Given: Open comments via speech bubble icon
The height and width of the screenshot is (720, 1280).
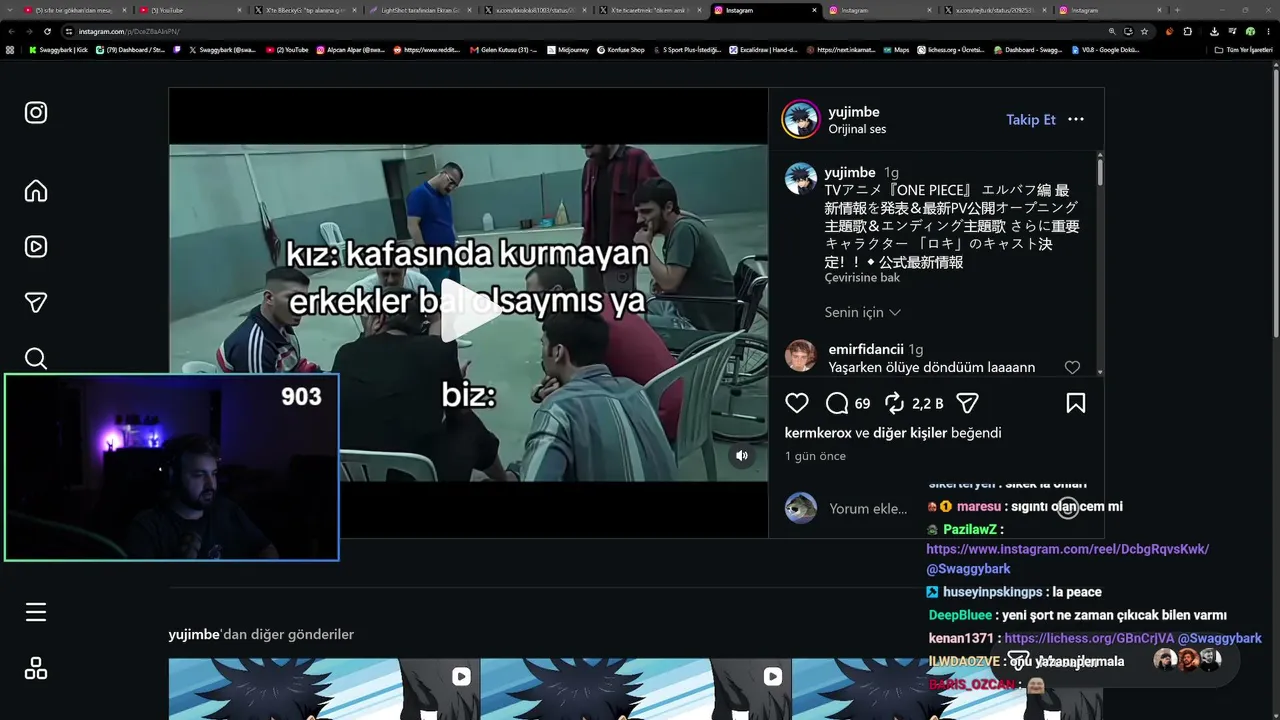Looking at the screenshot, I should coord(837,403).
